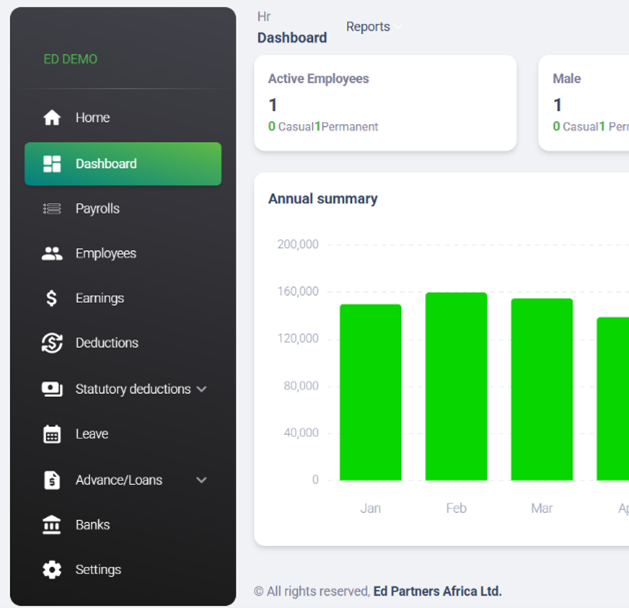Open the Ed Partners Africa Ltd. link
Viewport: 629px width, 608px height.
(x=437, y=591)
